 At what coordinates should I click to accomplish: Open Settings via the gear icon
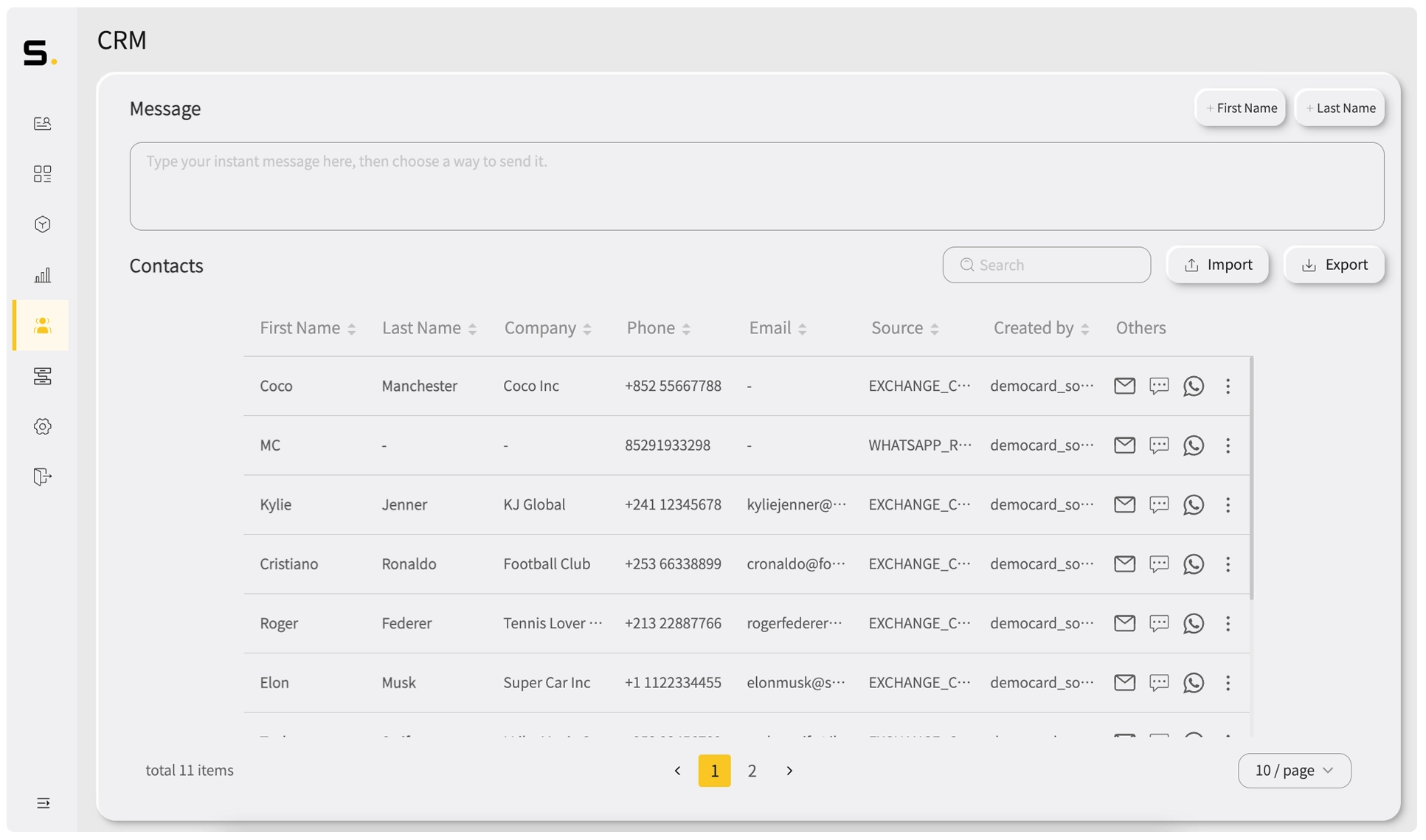42,426
